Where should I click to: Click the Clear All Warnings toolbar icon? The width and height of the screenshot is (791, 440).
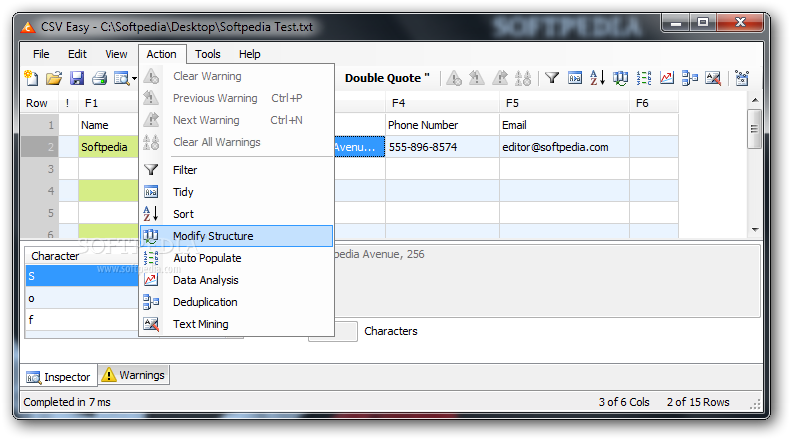(523, 78)
